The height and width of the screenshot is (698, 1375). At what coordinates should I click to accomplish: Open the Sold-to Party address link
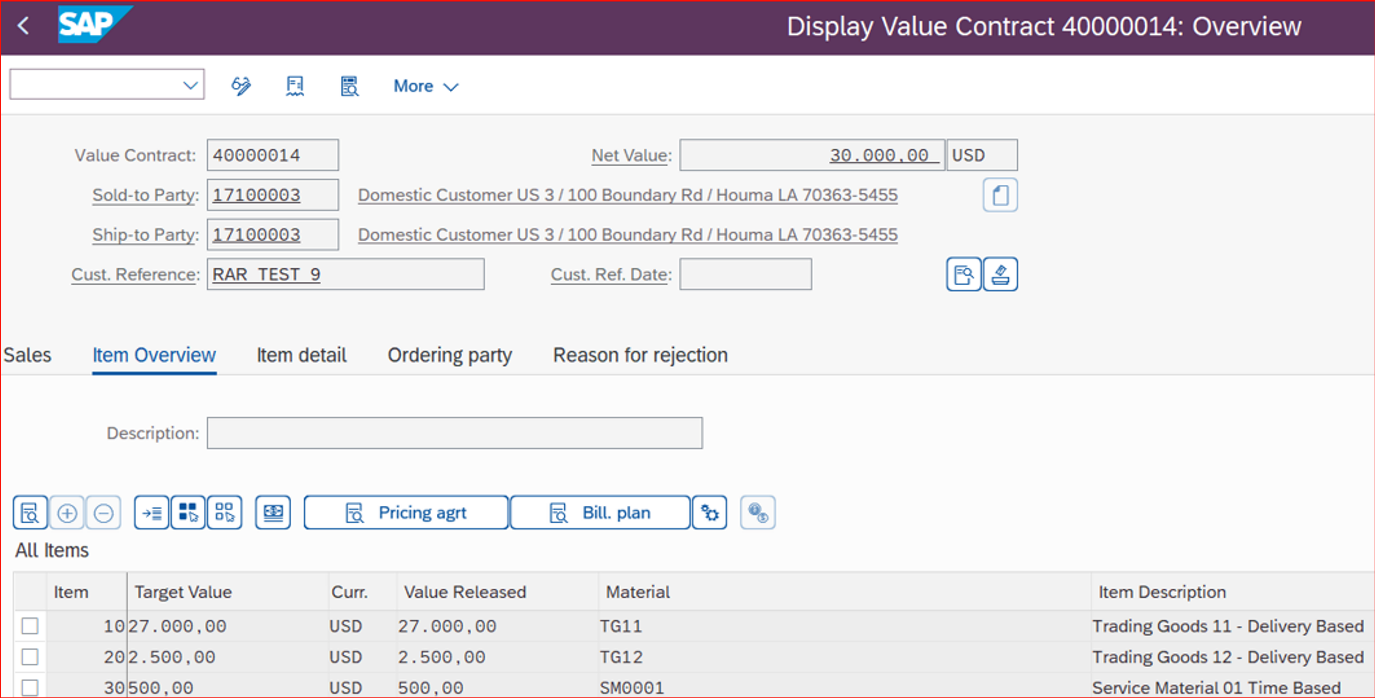coord(627,195)
